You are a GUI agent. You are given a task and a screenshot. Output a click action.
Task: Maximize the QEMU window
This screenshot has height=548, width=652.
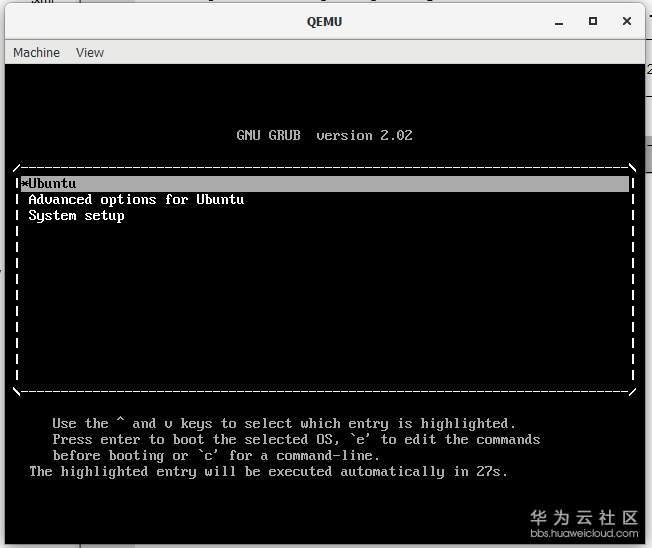click(593, 21)
